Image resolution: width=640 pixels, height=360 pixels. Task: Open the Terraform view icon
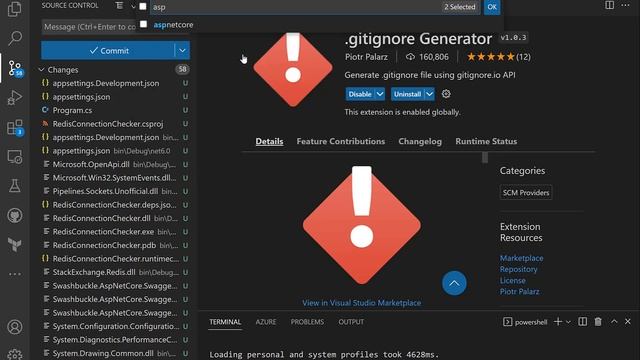pyautogui.click(x=15, y=244)
